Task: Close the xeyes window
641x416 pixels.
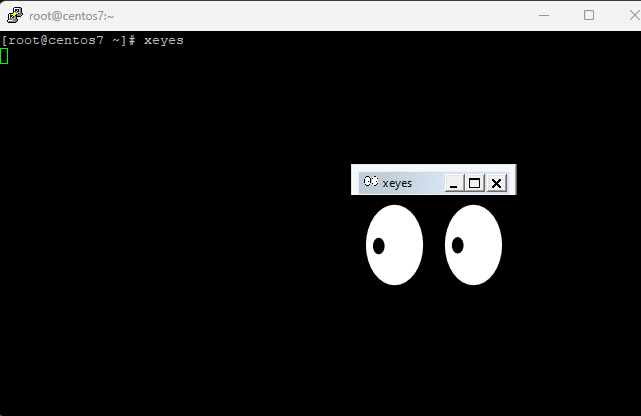Action: (x=496, y=183)
